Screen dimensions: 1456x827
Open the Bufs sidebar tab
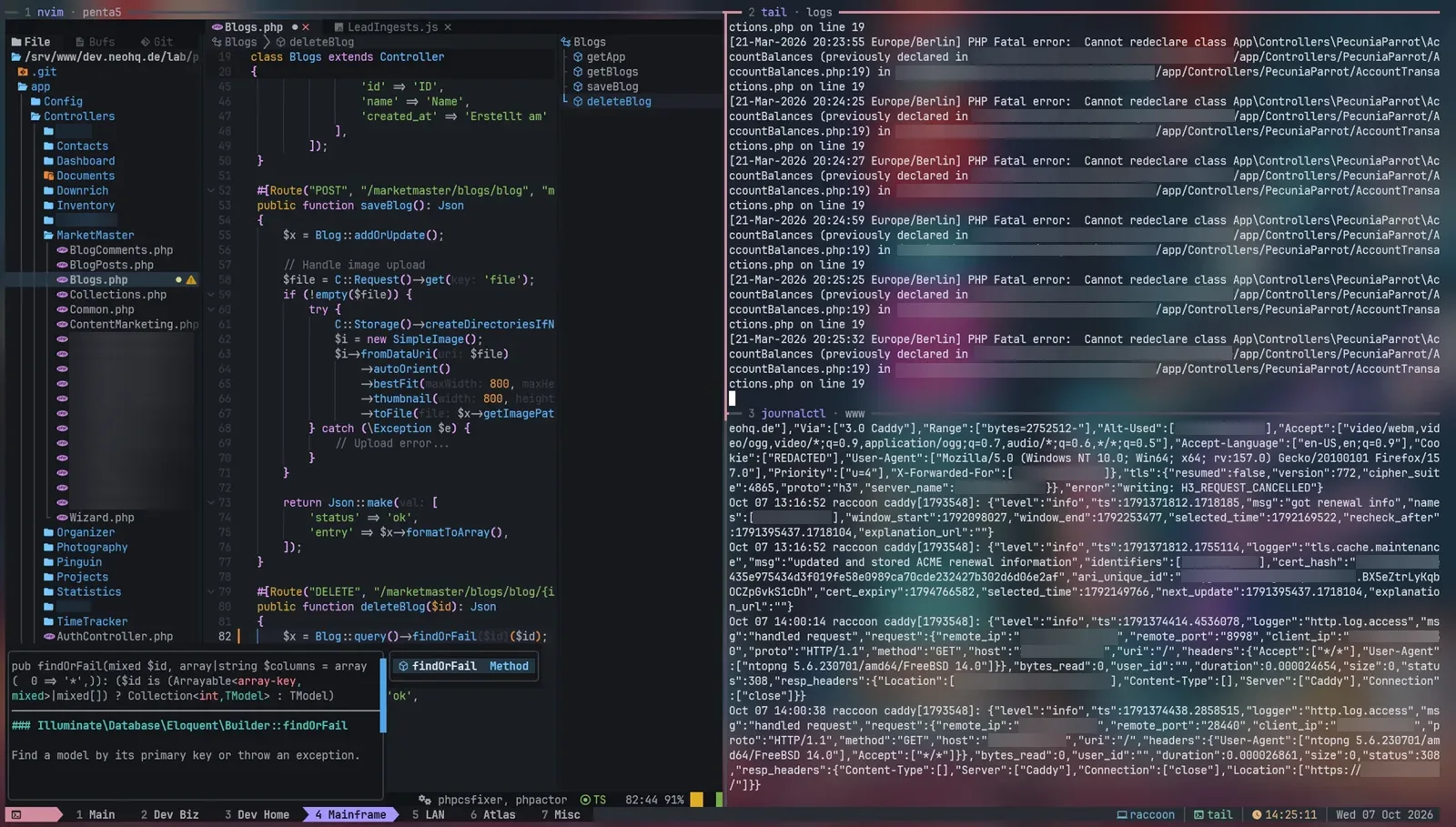coord(96,42)
